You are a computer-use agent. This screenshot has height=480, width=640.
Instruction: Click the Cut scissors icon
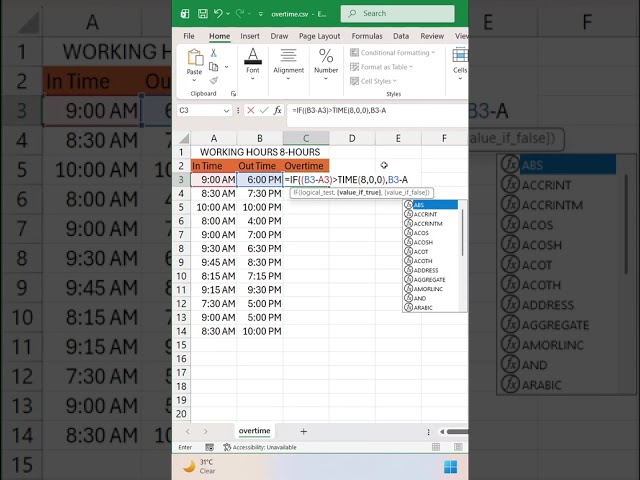point(213,53)
